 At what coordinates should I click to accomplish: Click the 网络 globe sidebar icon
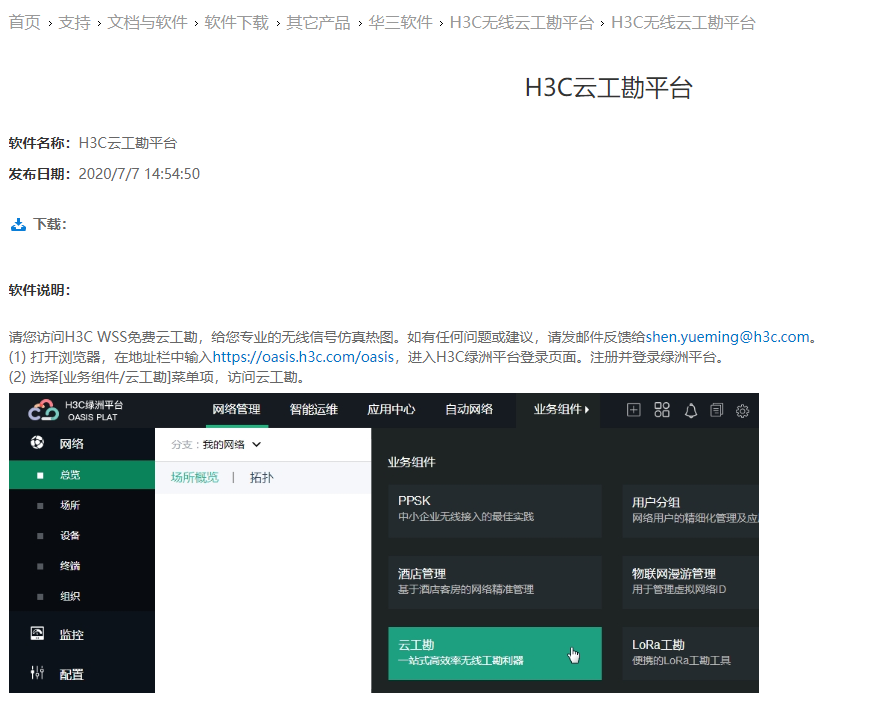coord(37,443)
